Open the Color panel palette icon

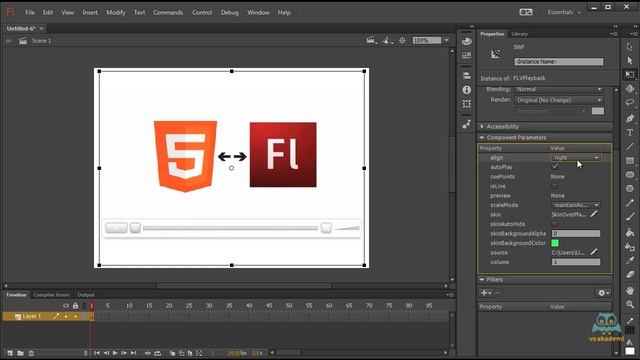[x=467, y=41]
